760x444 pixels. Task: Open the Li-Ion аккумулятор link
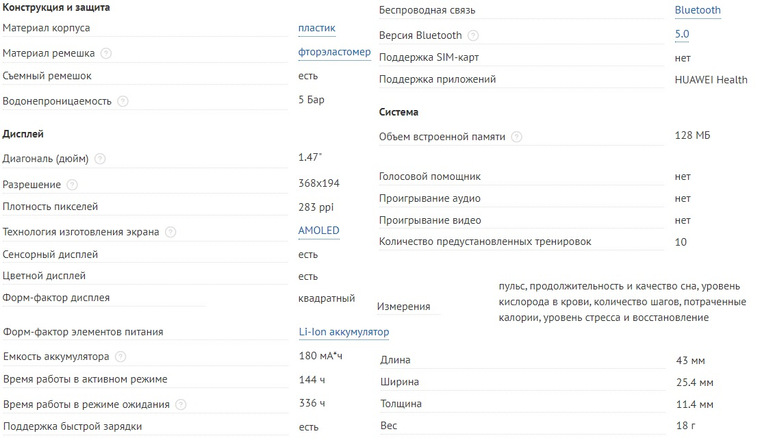[344, 332]
